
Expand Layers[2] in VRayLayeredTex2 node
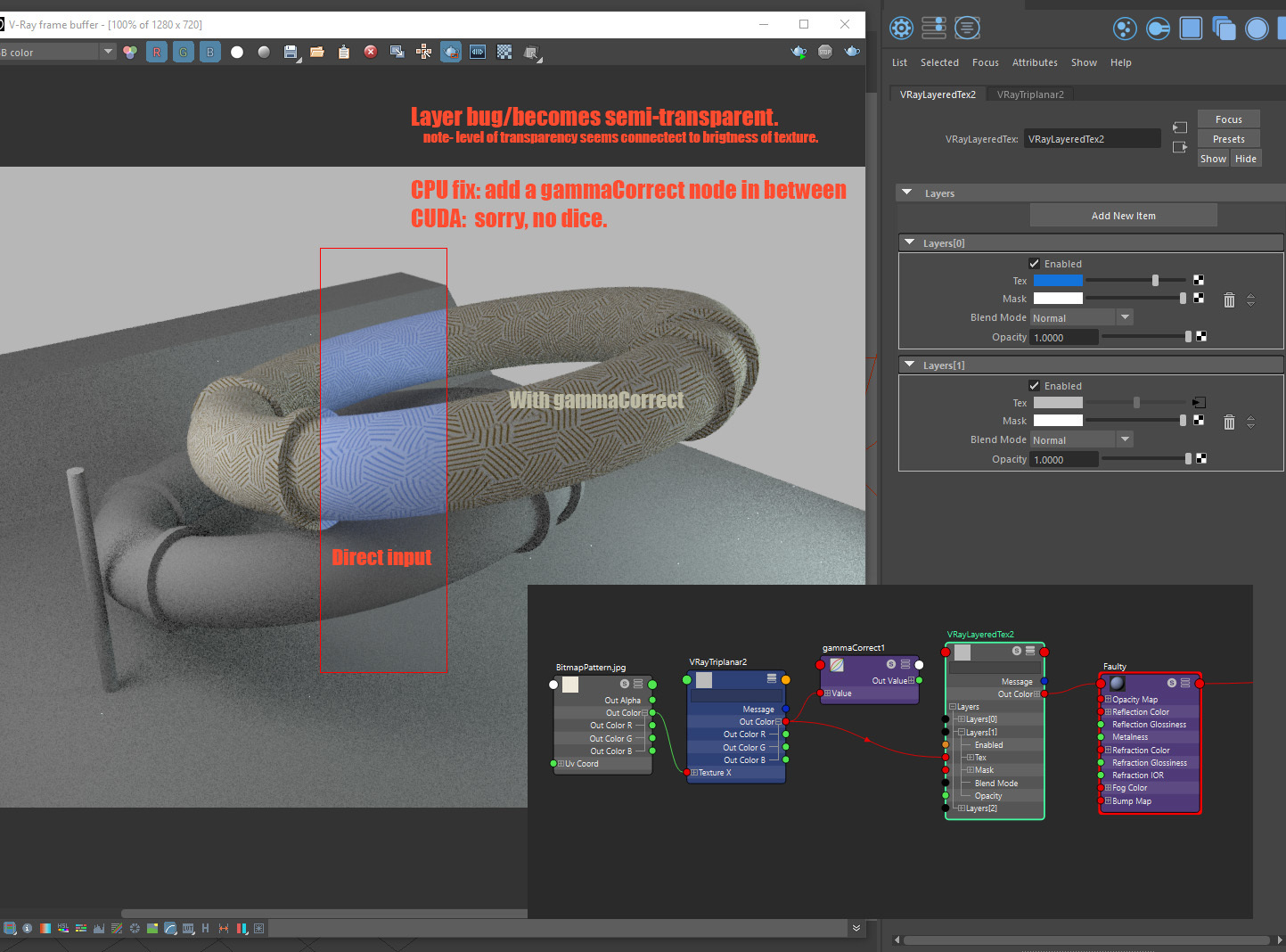(961, 808)
